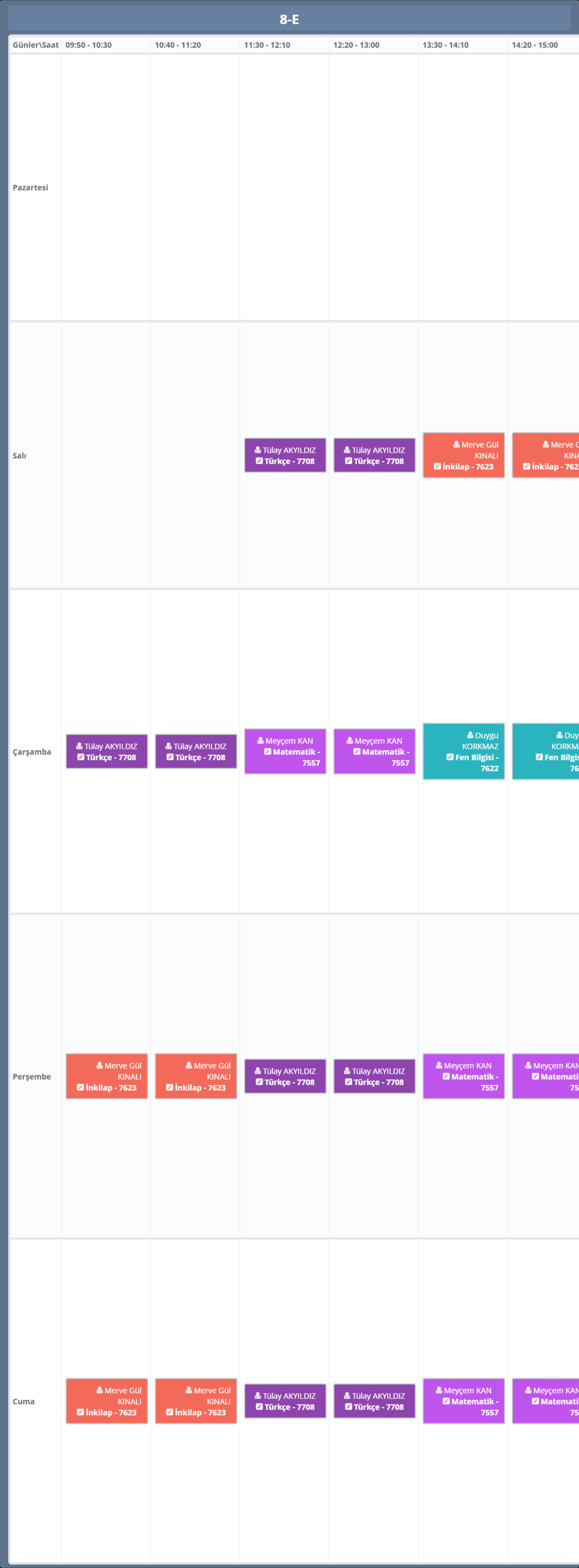Click edit icon on Çarşamba 09:50 Türkçe card
The image size is (579, 1568).
point(80,757)
